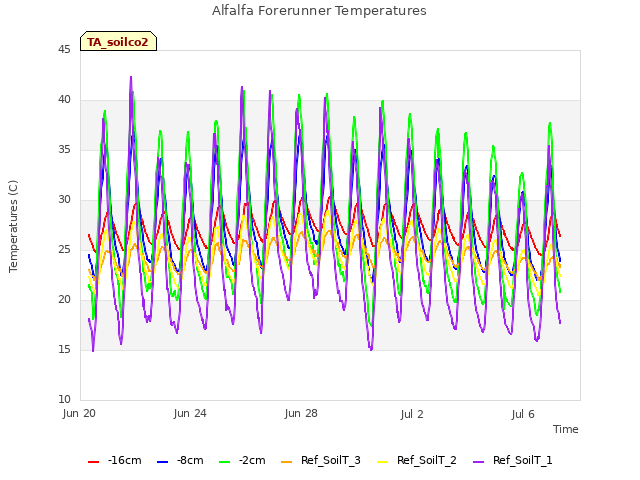Screen dimensions: 640x480
Task: Click the 20 y-axis tick label
Action: (x=64, y=300)
